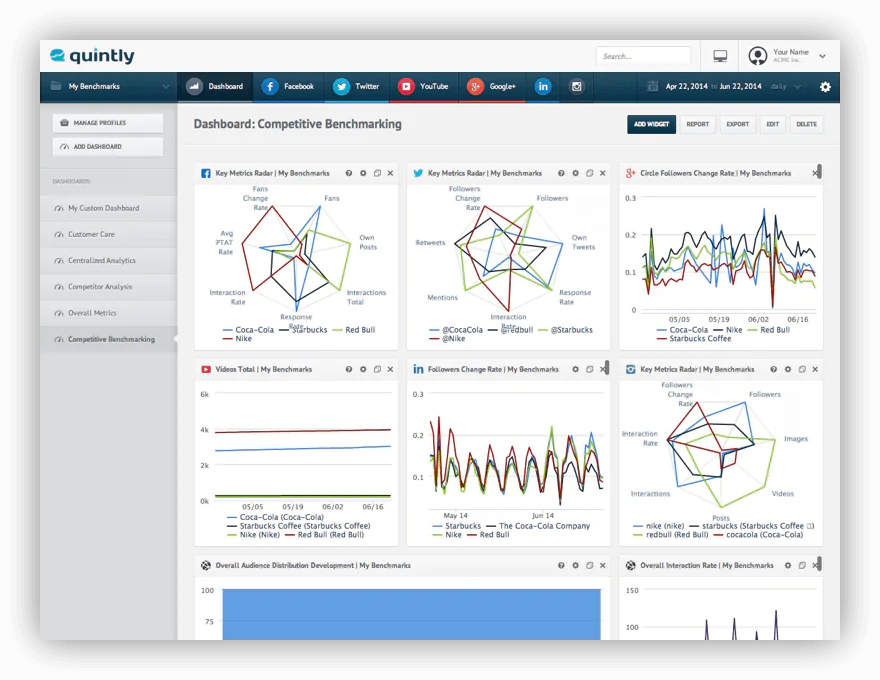Image resolution: width=880 pixels, height=680 pixels.
Task: Switch to the Facebook tab
Action: click(x=288, y=86)
